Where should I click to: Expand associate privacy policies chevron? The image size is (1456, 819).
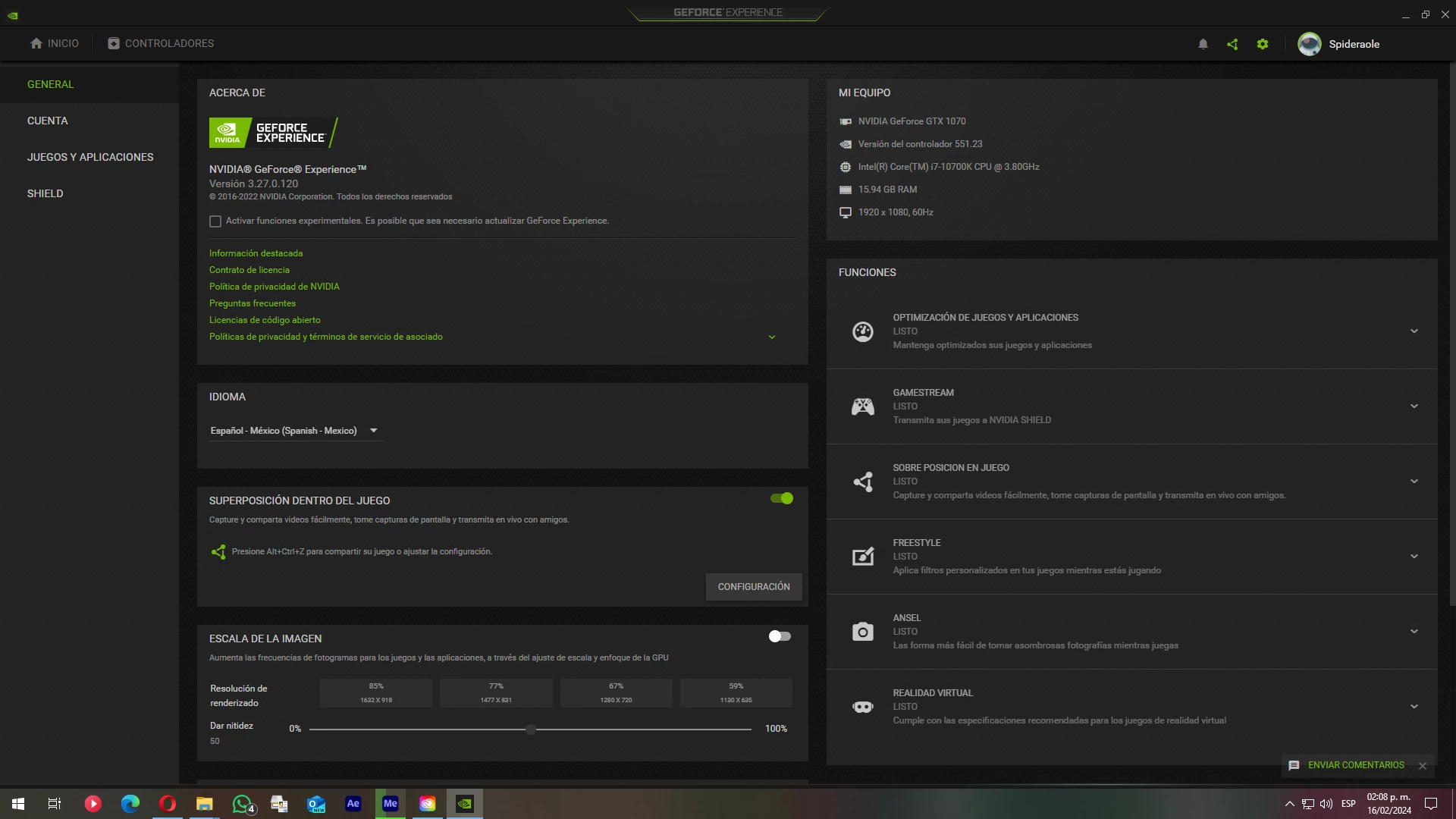tap(772, 337)
